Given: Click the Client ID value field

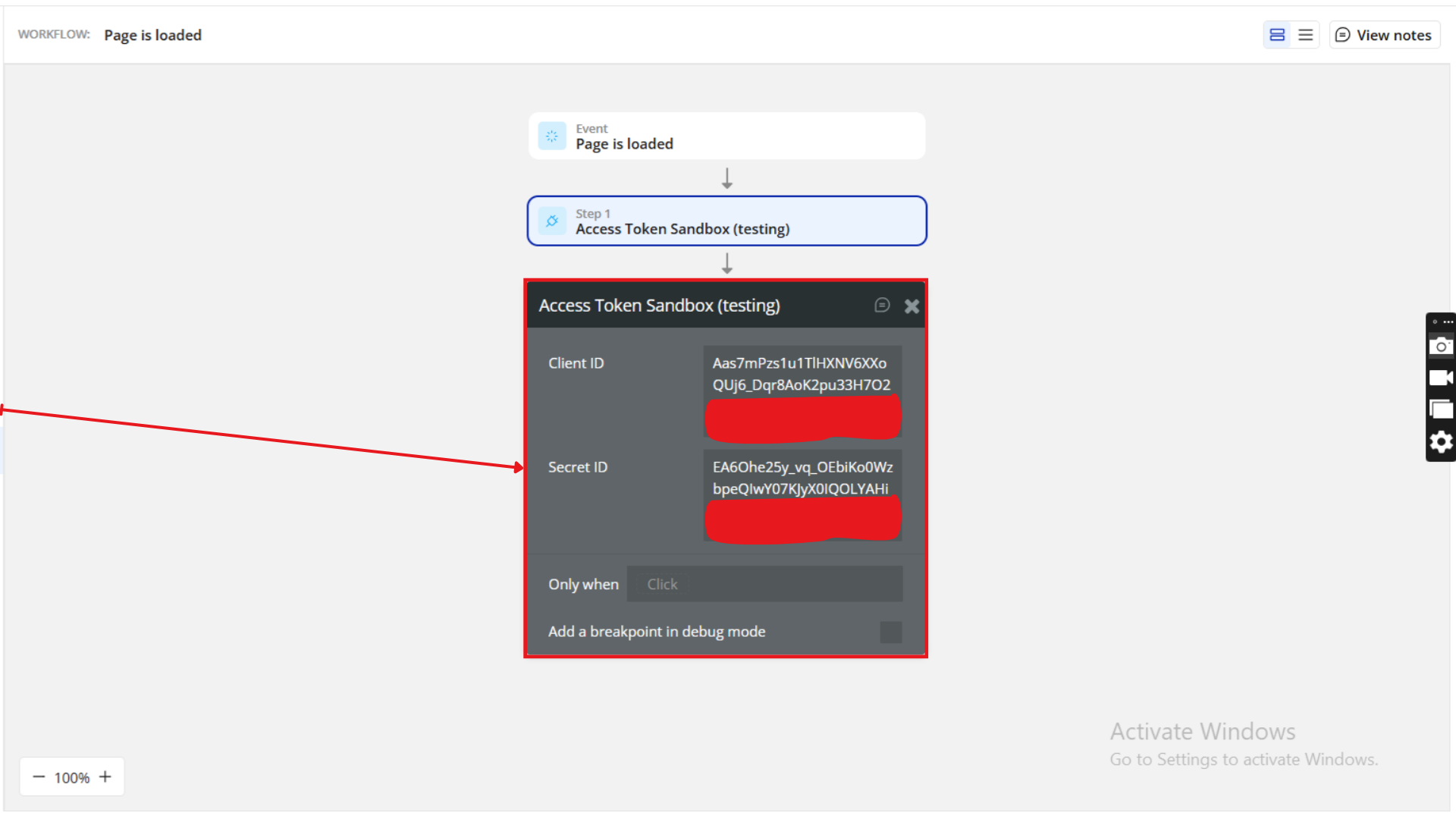Looking at the screenshot, I should [802, 374].
